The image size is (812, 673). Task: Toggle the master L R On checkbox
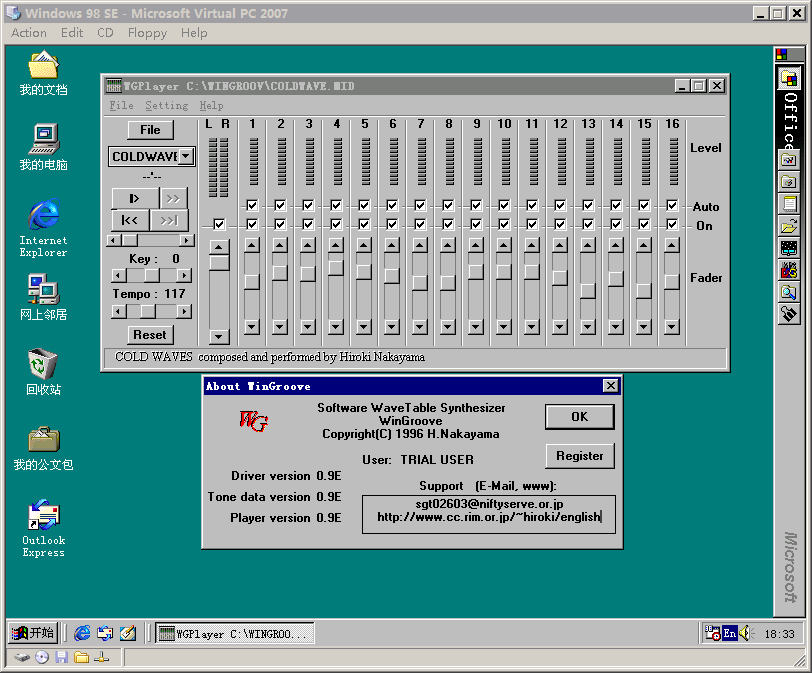219,224
